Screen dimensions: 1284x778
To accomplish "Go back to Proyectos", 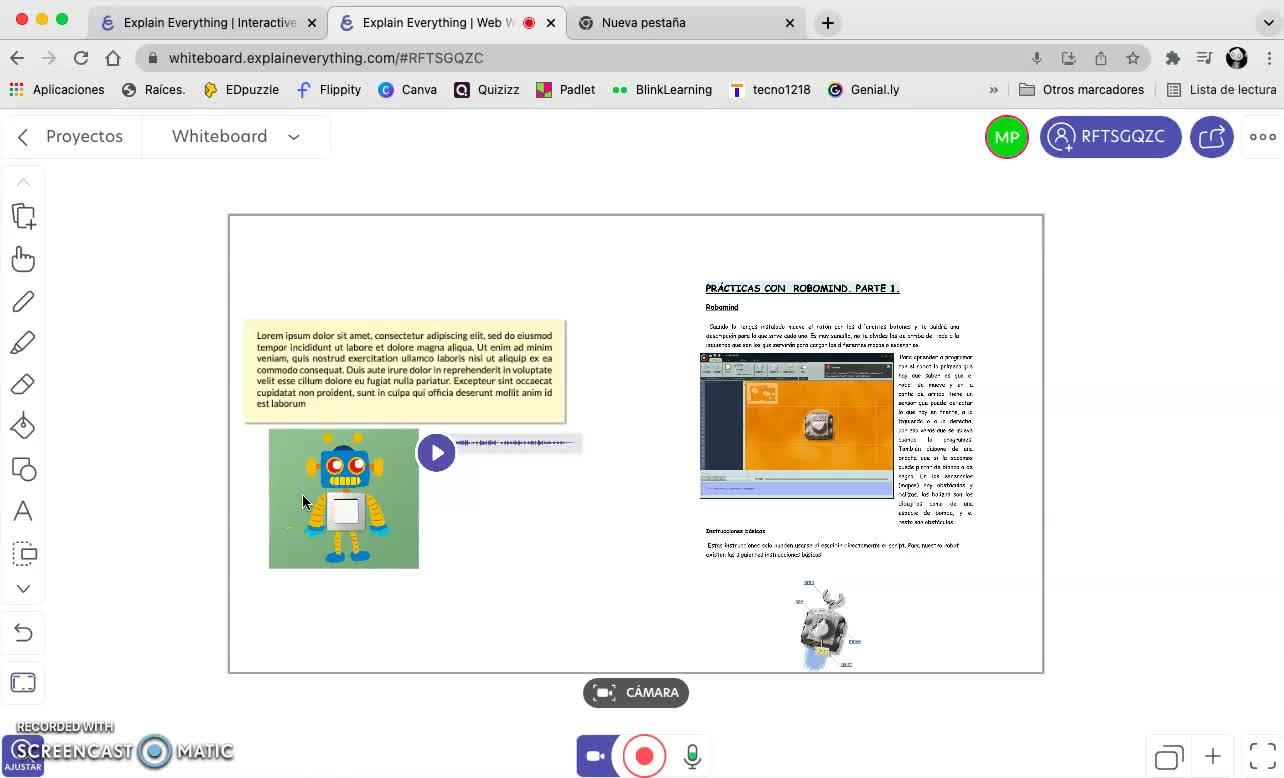I will [x=70, y=137].
